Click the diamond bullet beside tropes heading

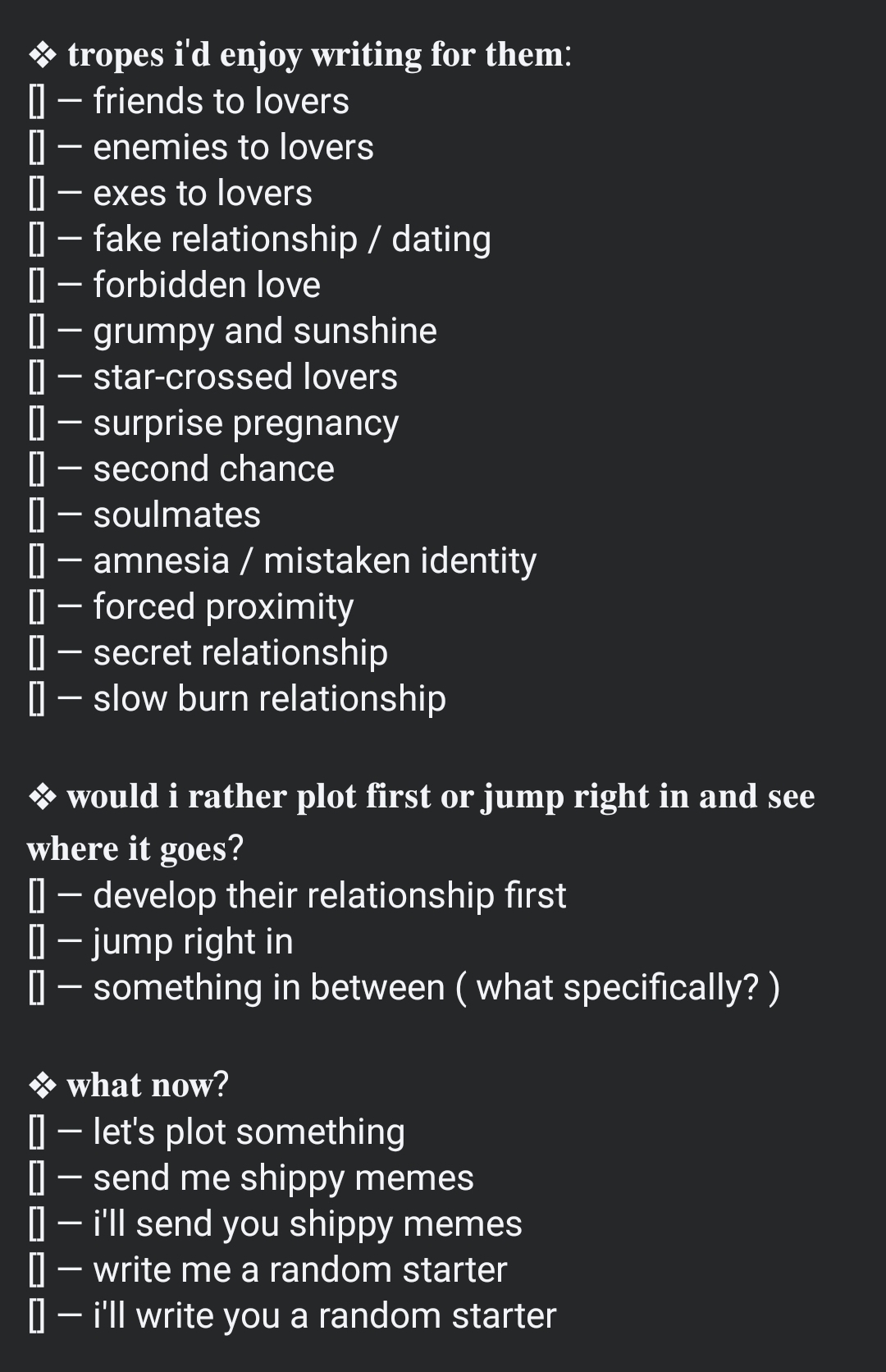tap(42, 56)
